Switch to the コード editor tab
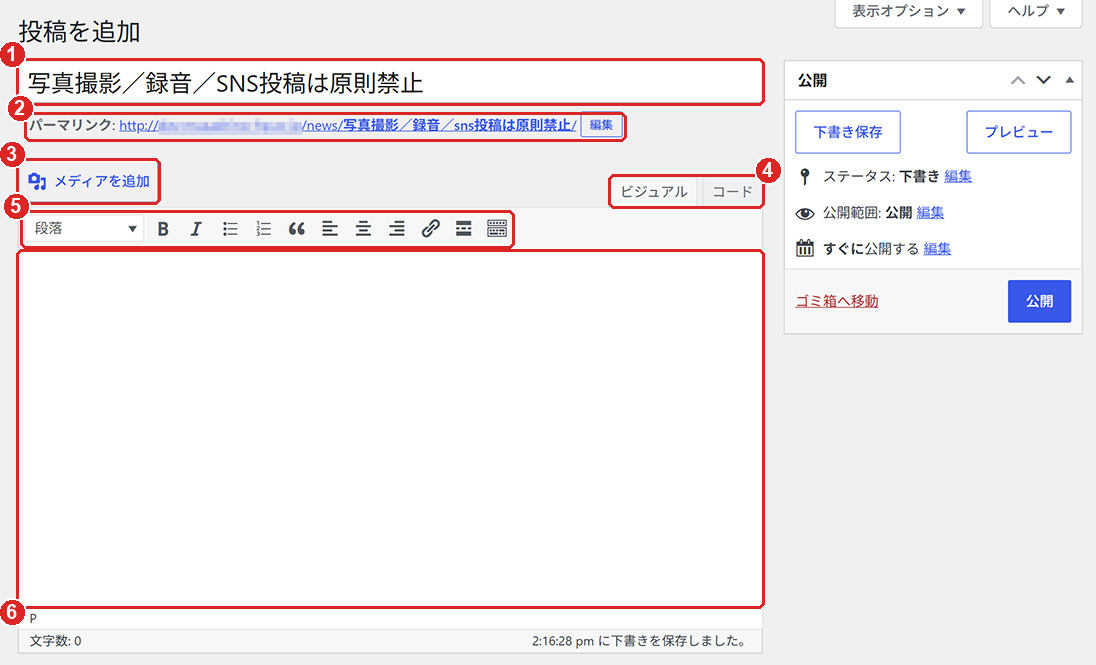This screenshot has height=665, width=1096. tap(732, 192)
